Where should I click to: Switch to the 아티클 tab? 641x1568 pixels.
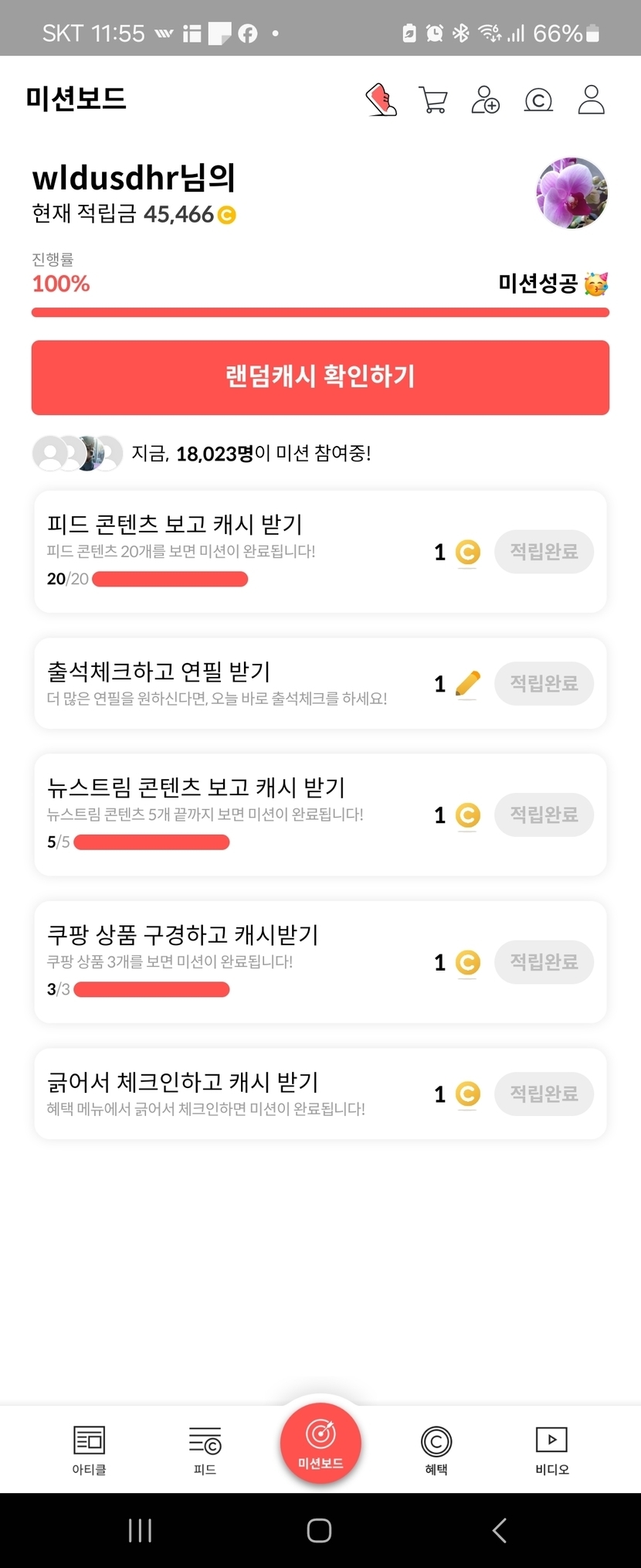(x=89, y=1449)
